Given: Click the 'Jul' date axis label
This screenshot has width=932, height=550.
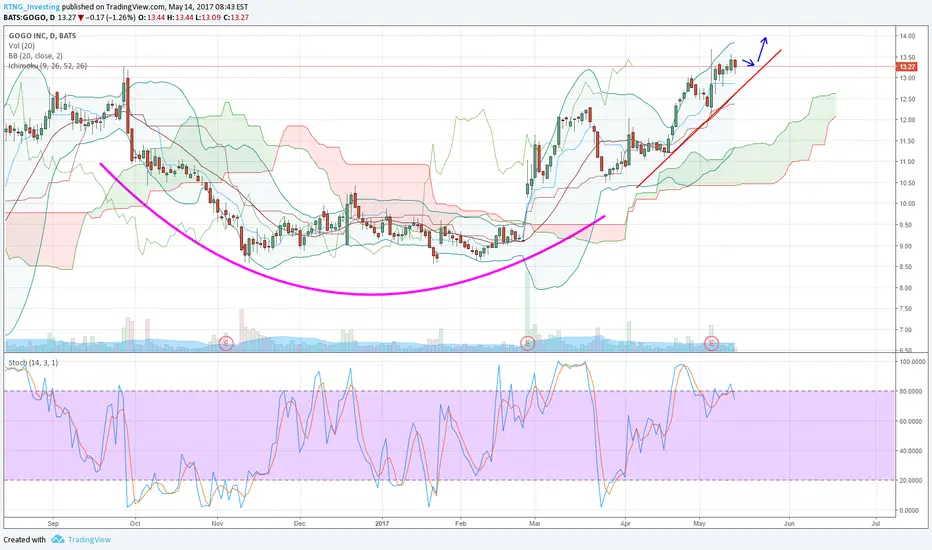Looking at the screenshot, I should [x=876, y=524].
